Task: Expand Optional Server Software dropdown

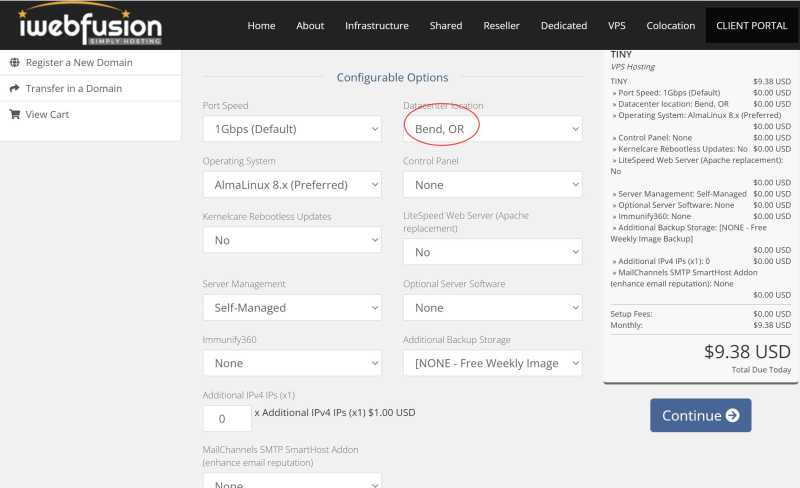Action: (492, 308)
